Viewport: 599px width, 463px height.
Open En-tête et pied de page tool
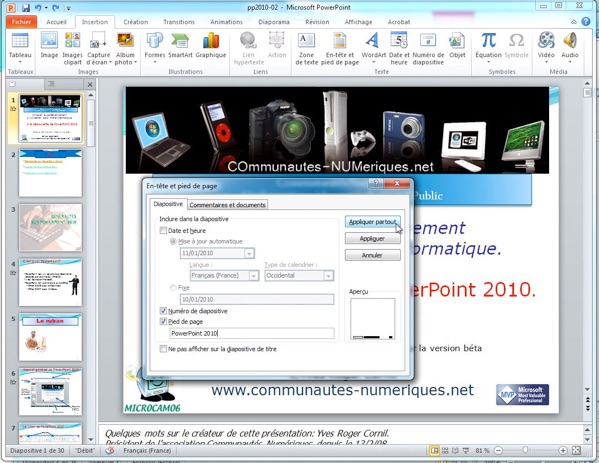340,49
